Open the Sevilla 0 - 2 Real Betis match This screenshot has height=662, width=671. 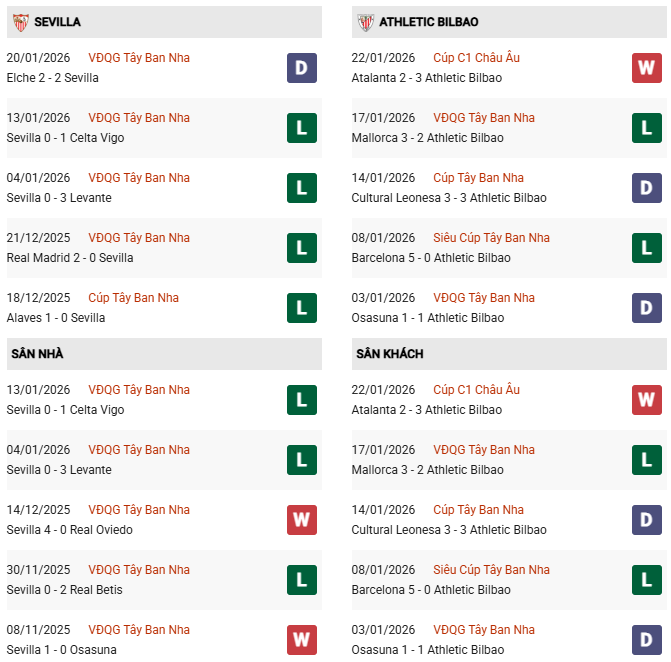tap(65, 590)
